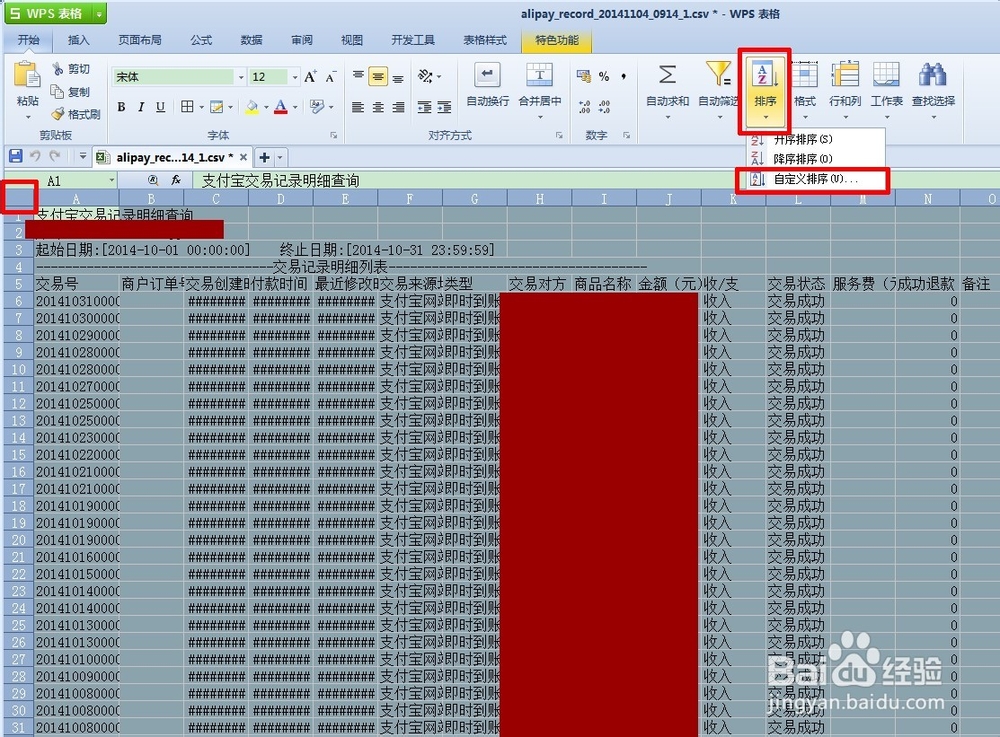This screenshot has width=1000, height=737.
Task: Switch to the 数据 ribbon tab
Action: 251,40
